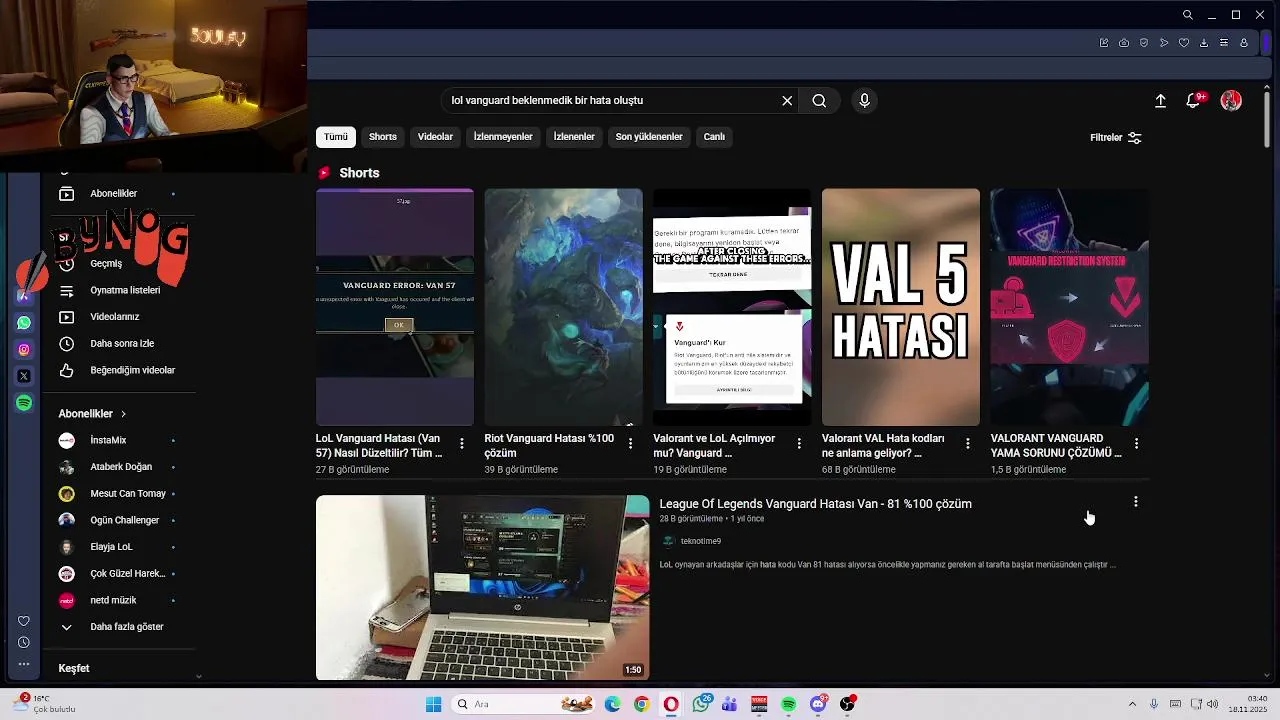Select the Videolar filter chip
The width and height of the screenshot is (1280, 720).
coord(435,137)
